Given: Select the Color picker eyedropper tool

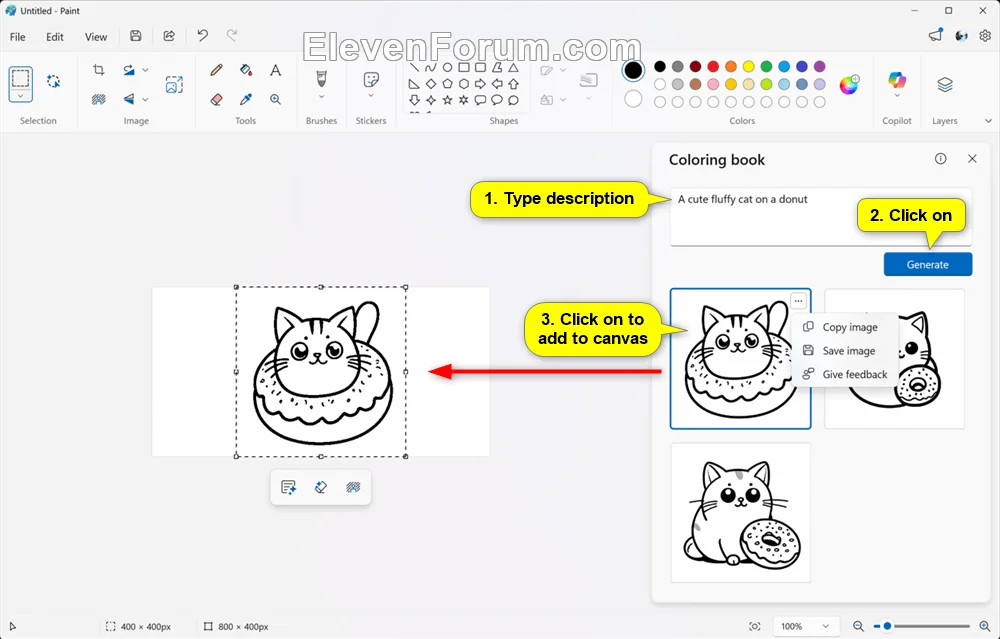Looking at the screenshot, I should click(246, 99).
